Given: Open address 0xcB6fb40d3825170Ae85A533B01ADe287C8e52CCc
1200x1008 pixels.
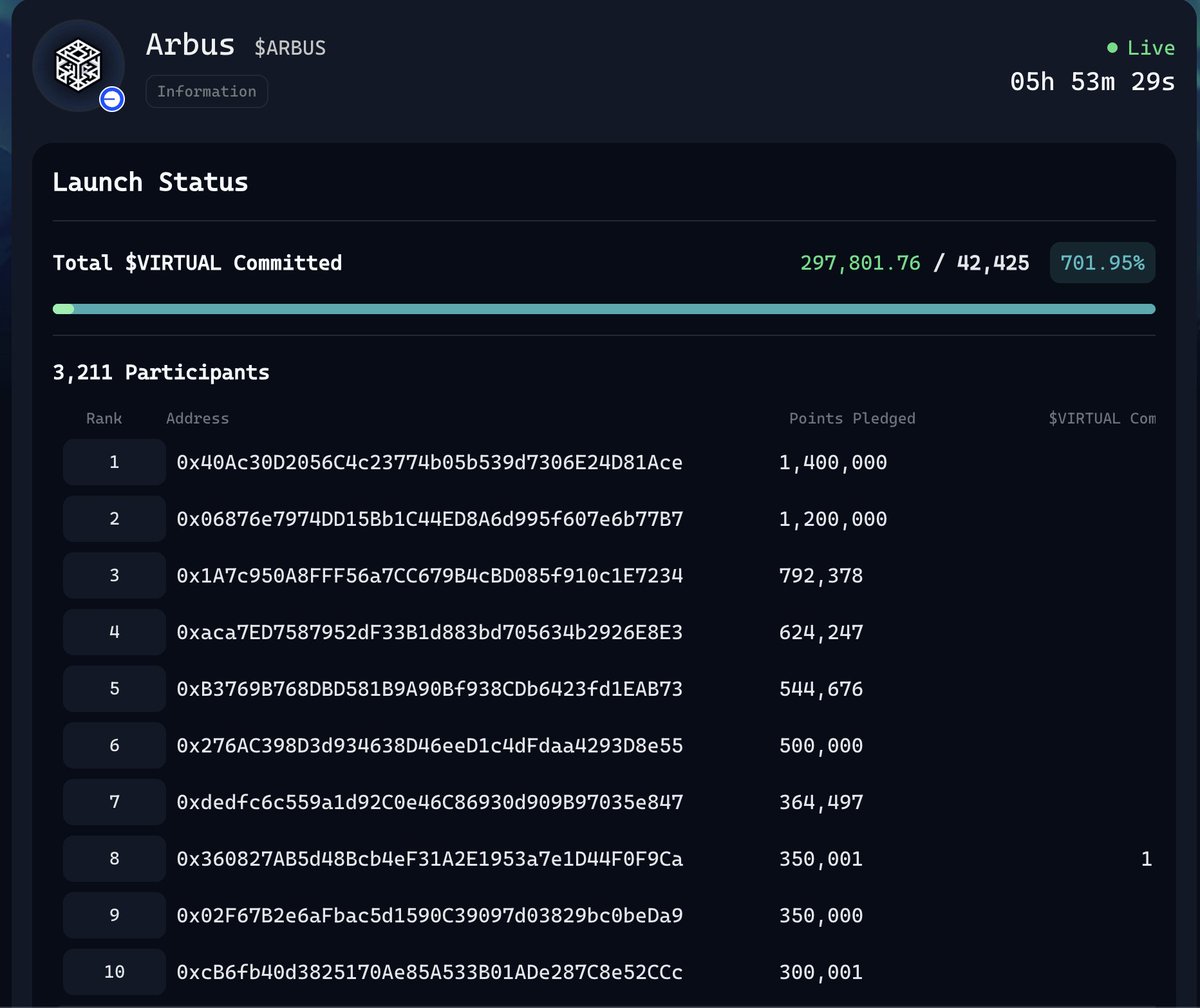Looking at the screenshot, I should tap(430, 972).
